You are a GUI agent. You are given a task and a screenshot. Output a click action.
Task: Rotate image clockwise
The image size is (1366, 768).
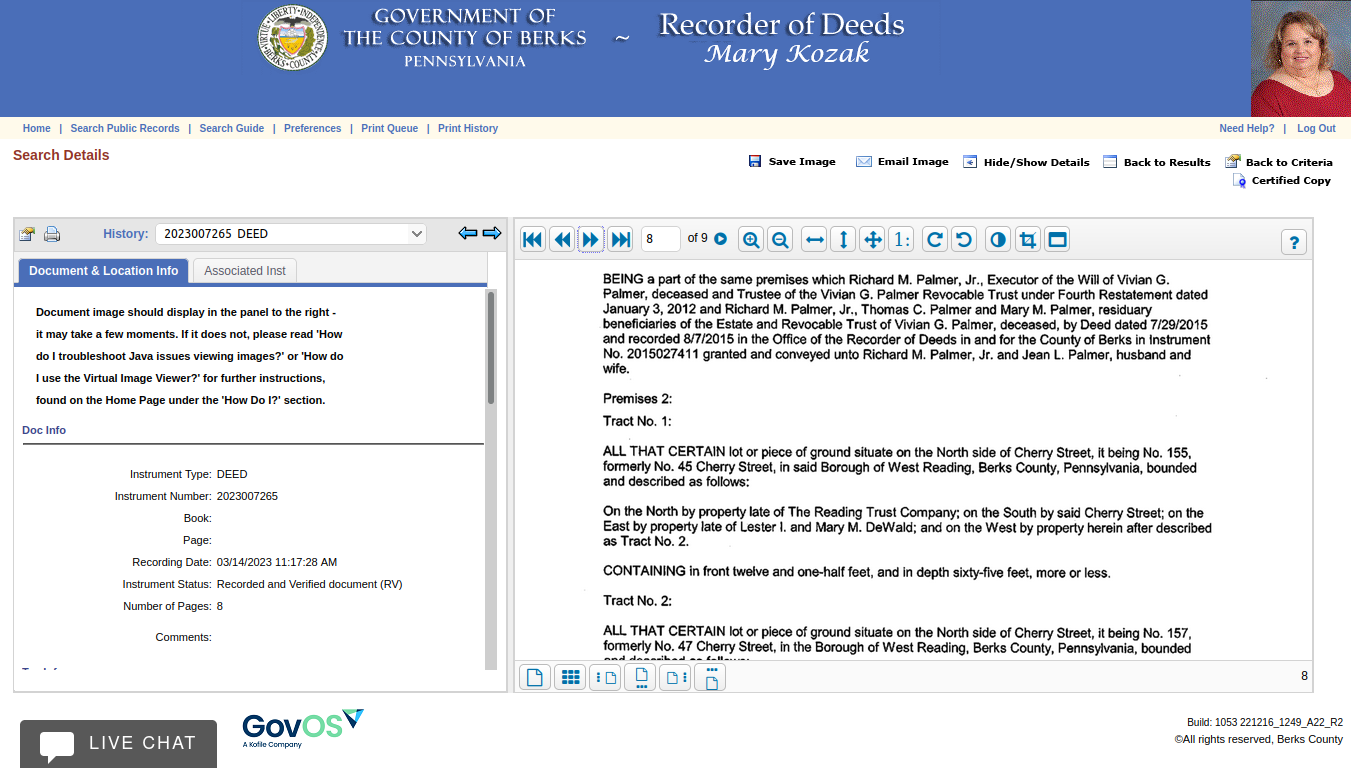click(935, 240)
